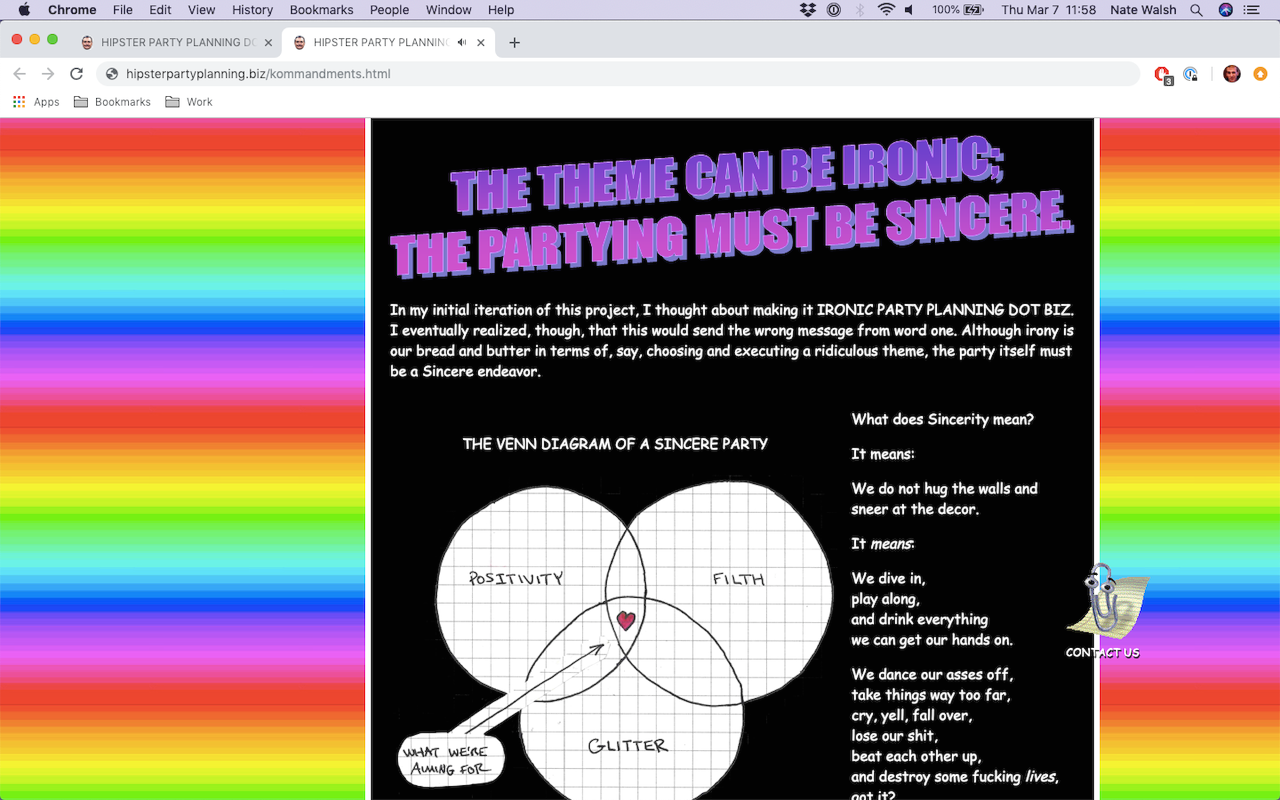Go back to the previous page

[19, 74]
